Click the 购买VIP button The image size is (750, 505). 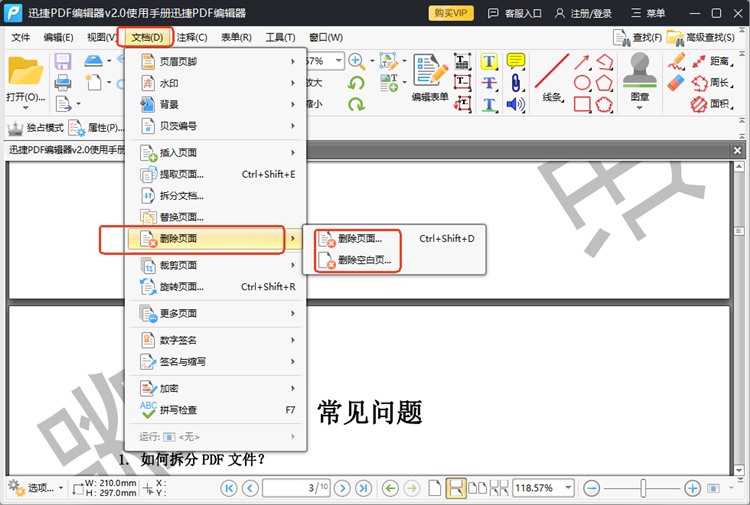[451, 13]
